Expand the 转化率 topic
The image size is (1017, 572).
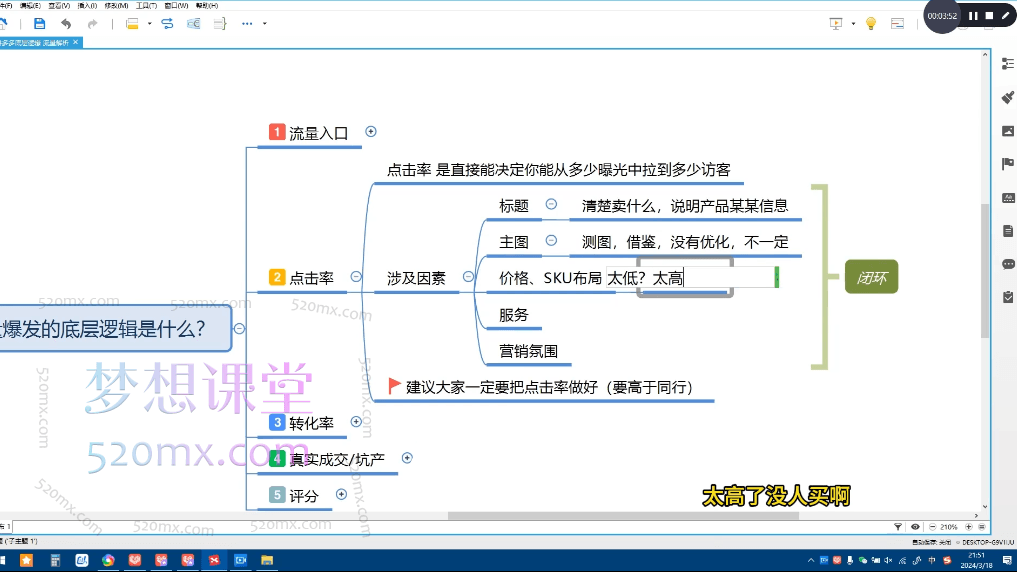pyautogui.click(x=356, y=422)
